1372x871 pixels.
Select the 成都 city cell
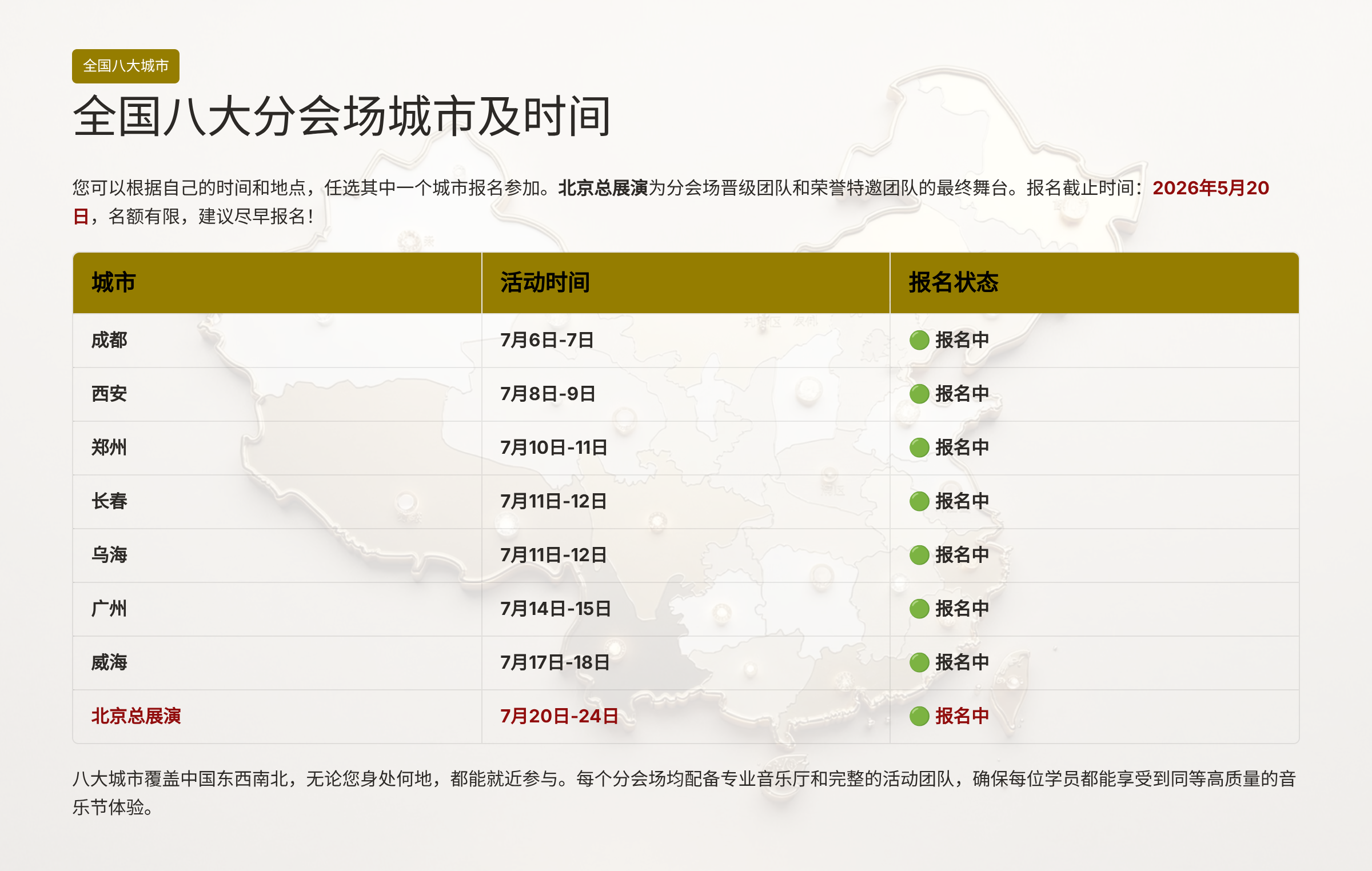tap(109, 340)
